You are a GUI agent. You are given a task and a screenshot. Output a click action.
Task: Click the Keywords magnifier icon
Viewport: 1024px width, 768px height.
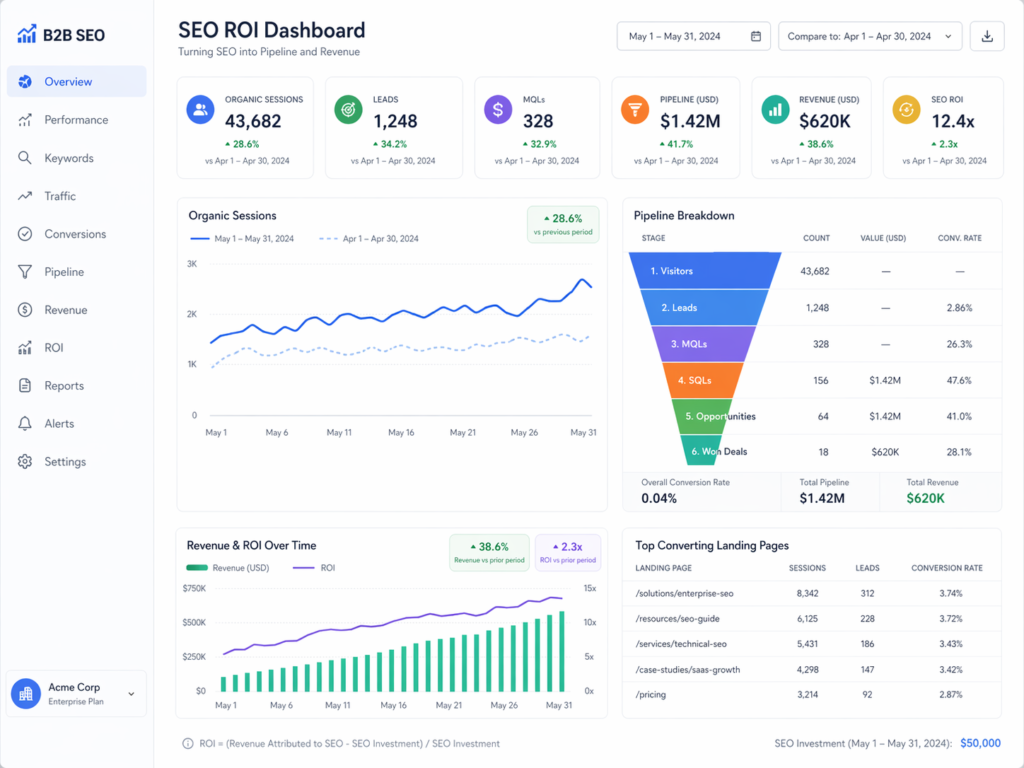click(x=25, y=158)
